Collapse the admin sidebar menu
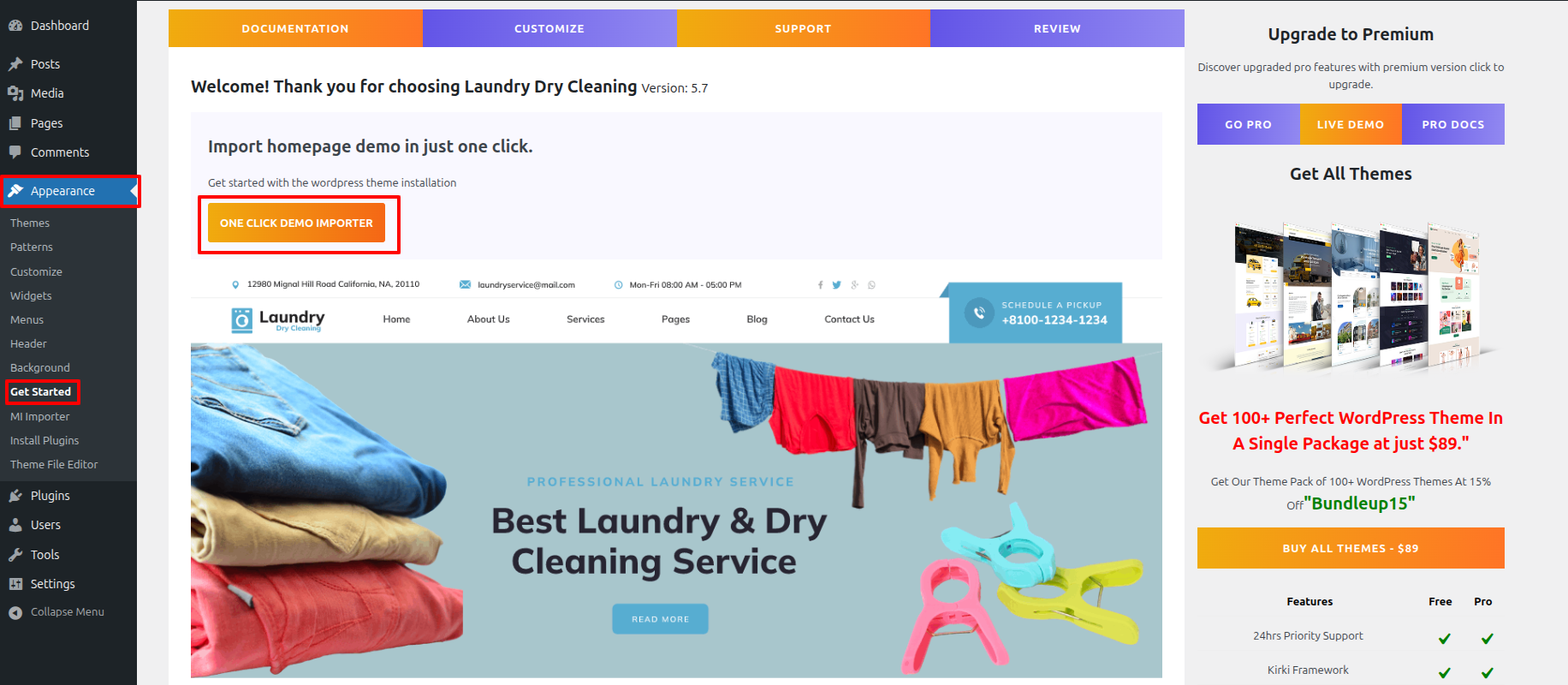Viewport: 1568px width, 685px height. coord(56,612)
